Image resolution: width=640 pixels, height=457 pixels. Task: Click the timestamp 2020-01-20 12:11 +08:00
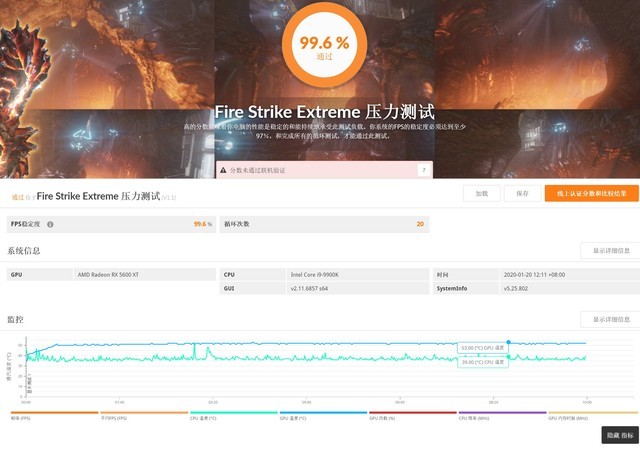coord(534,275)
